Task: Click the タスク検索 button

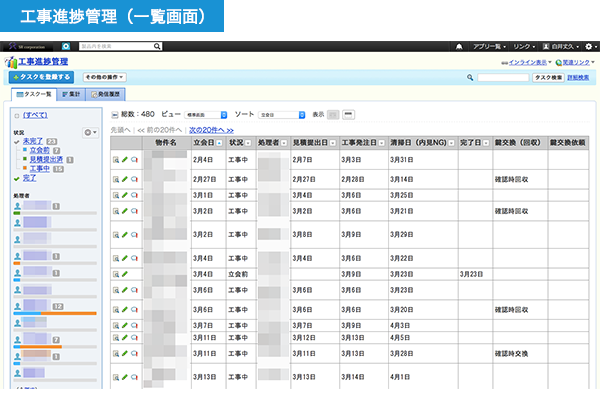Action: (x=548, y=78)
